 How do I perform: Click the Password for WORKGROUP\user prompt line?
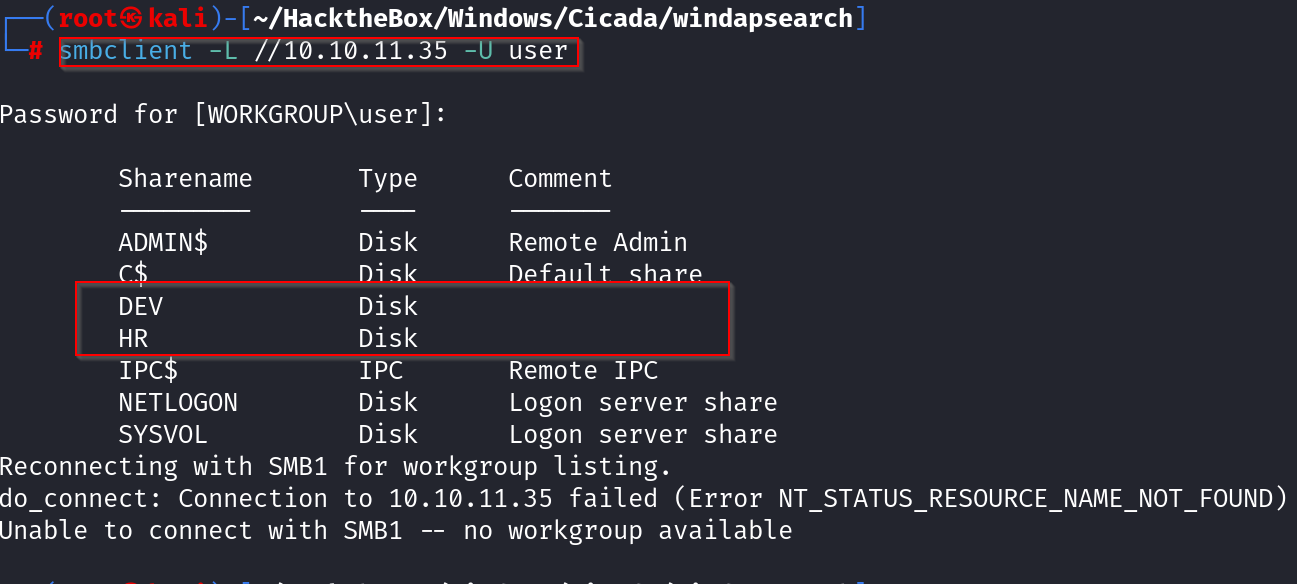click(x=224, y=114)
